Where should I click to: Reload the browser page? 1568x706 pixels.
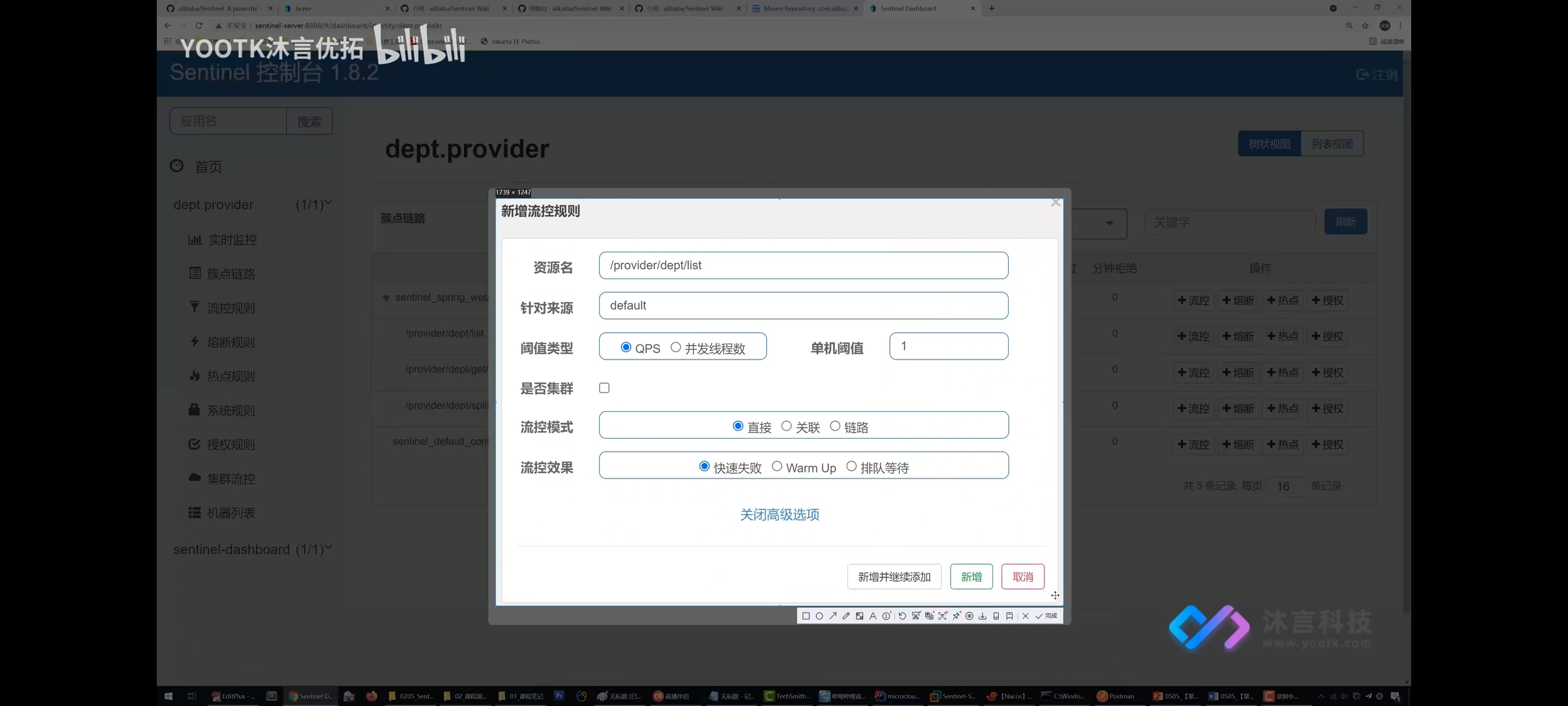199,25
